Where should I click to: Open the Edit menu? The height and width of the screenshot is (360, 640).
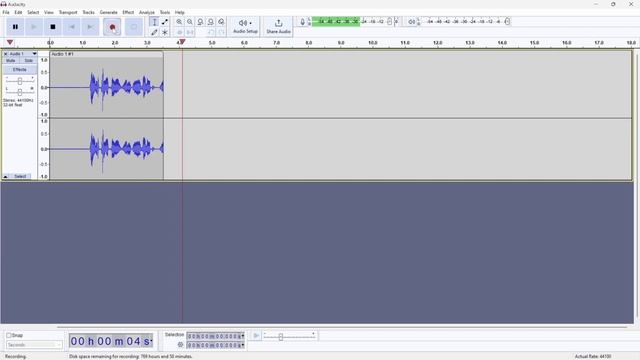[18, 12]
